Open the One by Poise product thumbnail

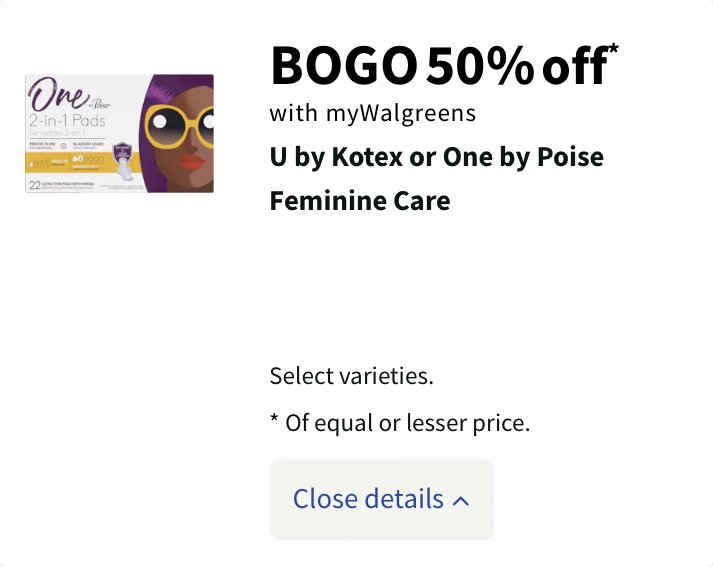120,133
